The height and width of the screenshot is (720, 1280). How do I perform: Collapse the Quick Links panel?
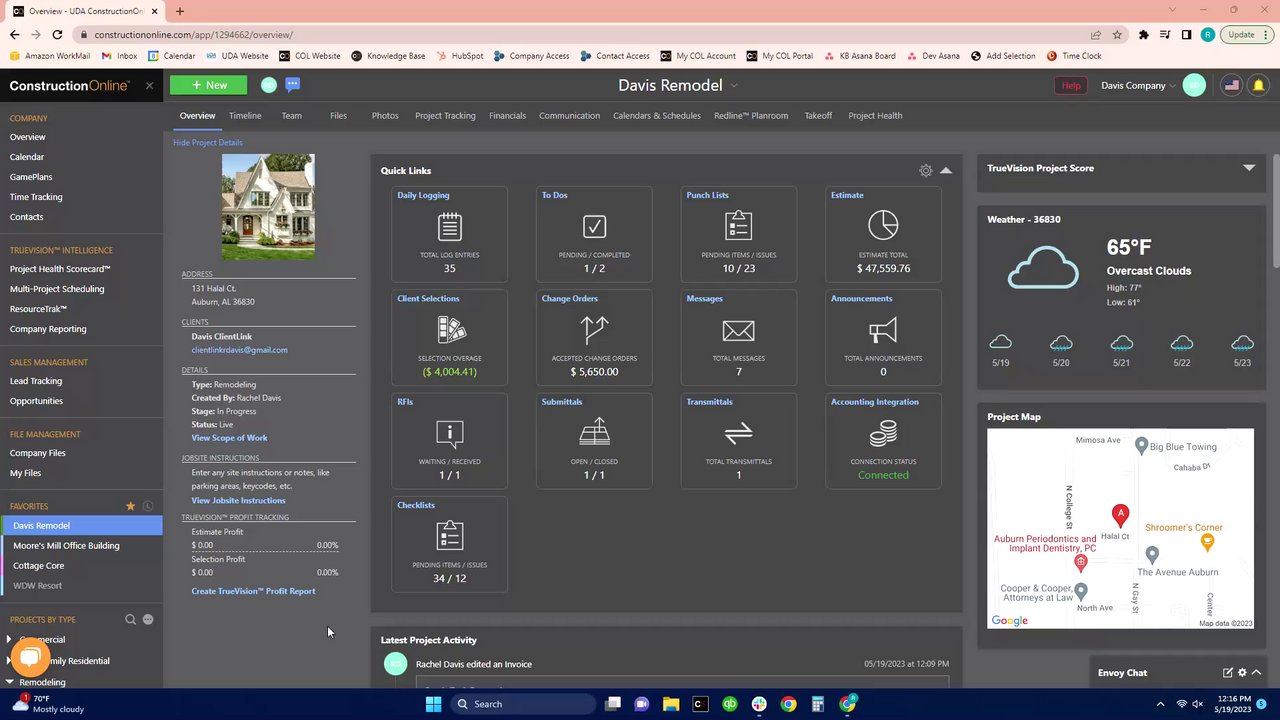pos(946,171)
